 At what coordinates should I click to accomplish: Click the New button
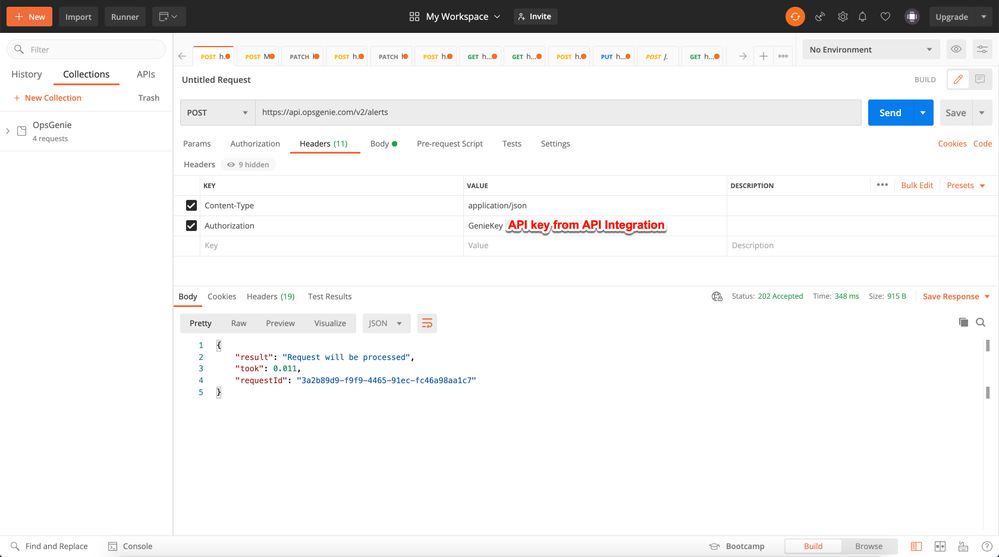pos(29,17)
